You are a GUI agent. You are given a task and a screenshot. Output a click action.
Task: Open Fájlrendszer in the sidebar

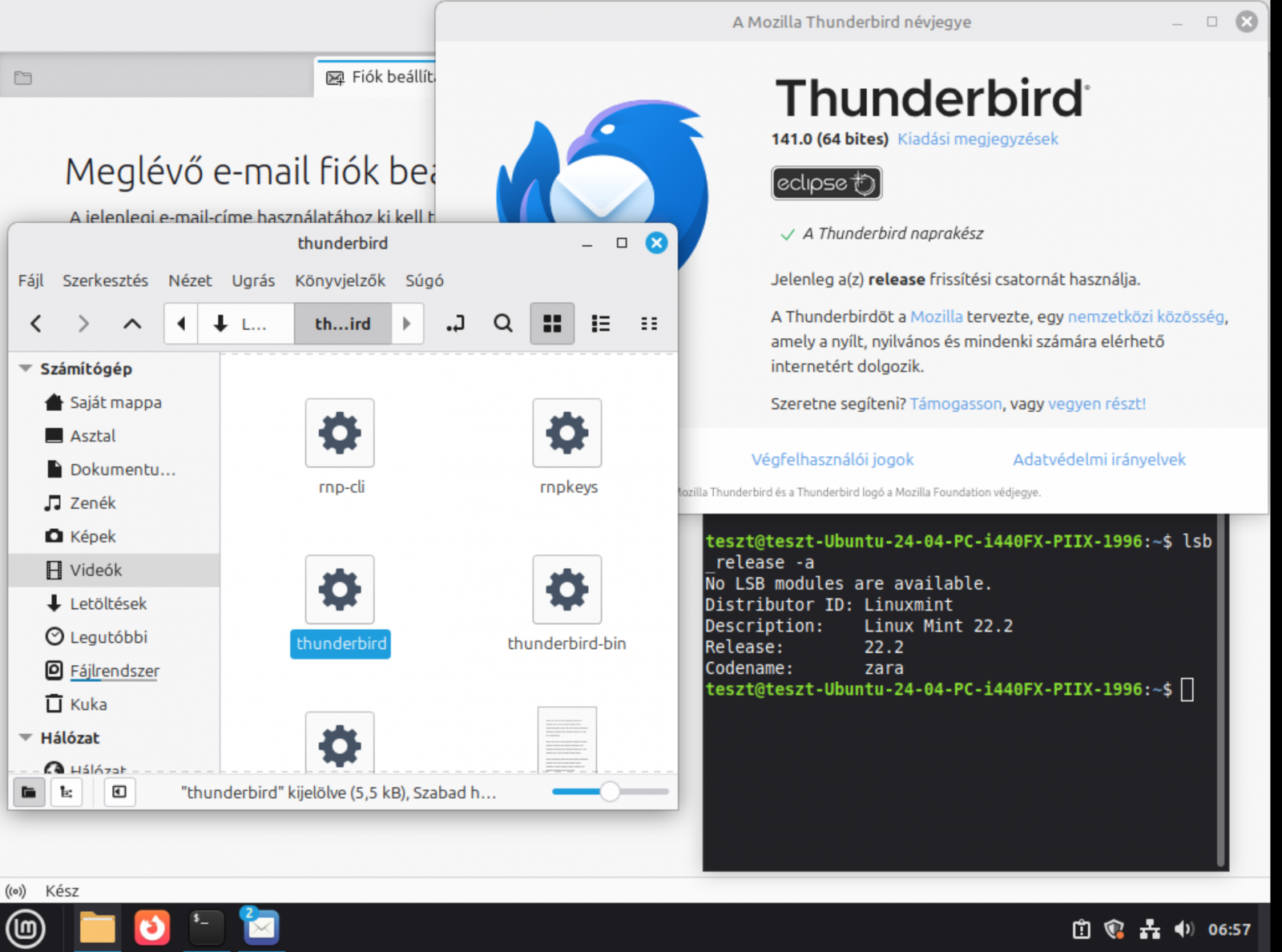(x=114, y=671)
